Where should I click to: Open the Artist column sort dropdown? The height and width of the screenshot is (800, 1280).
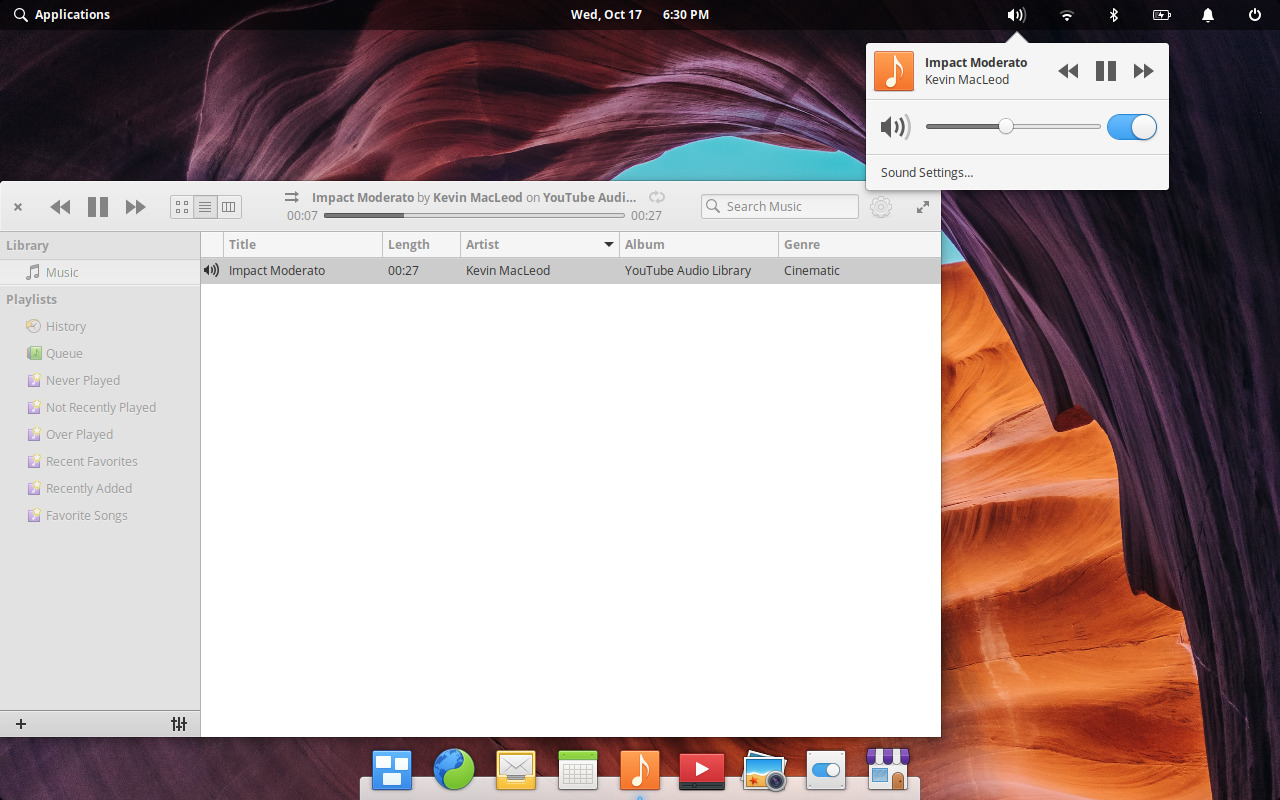[608, 244]
